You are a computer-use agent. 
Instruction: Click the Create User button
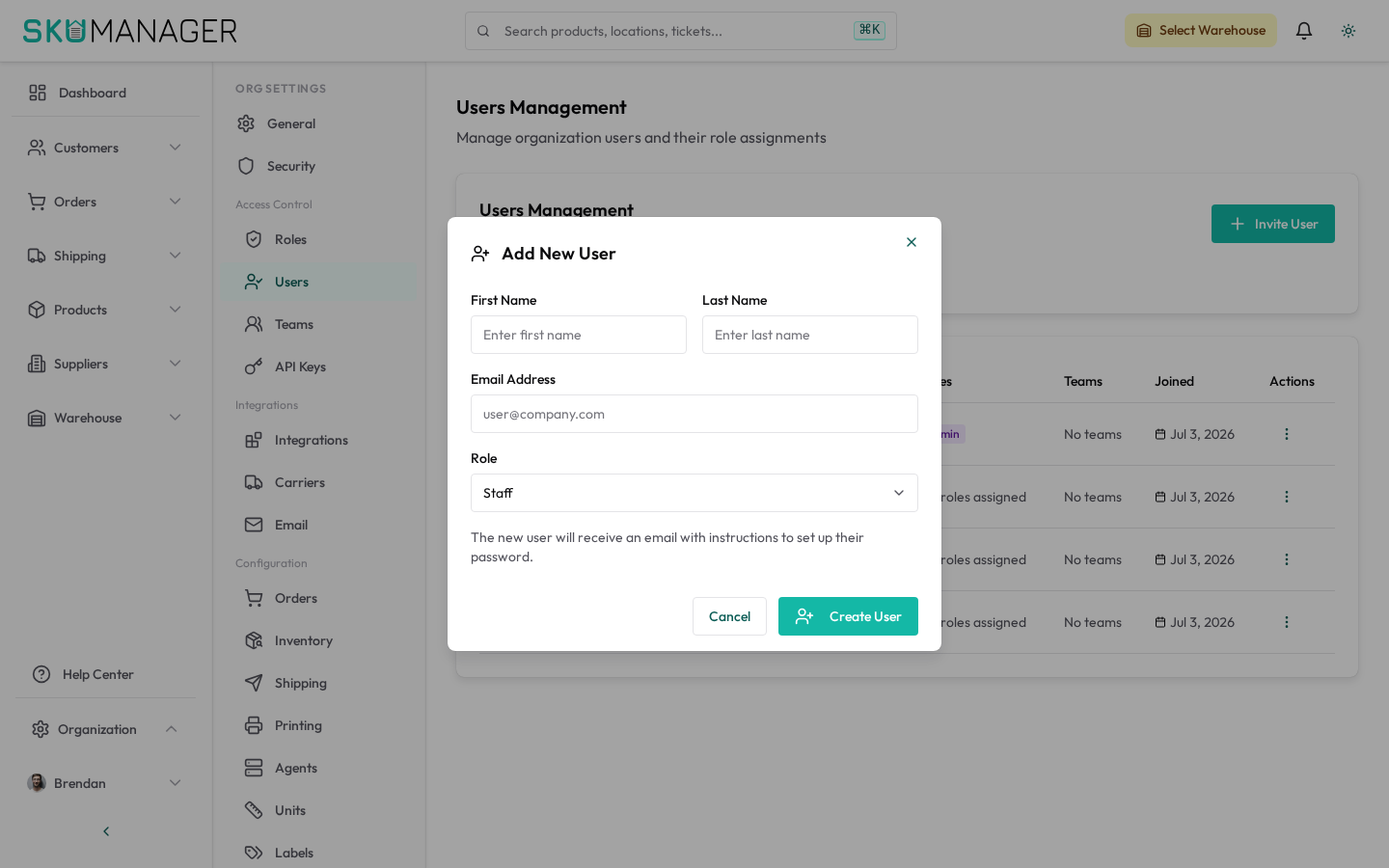click(848, 616)
